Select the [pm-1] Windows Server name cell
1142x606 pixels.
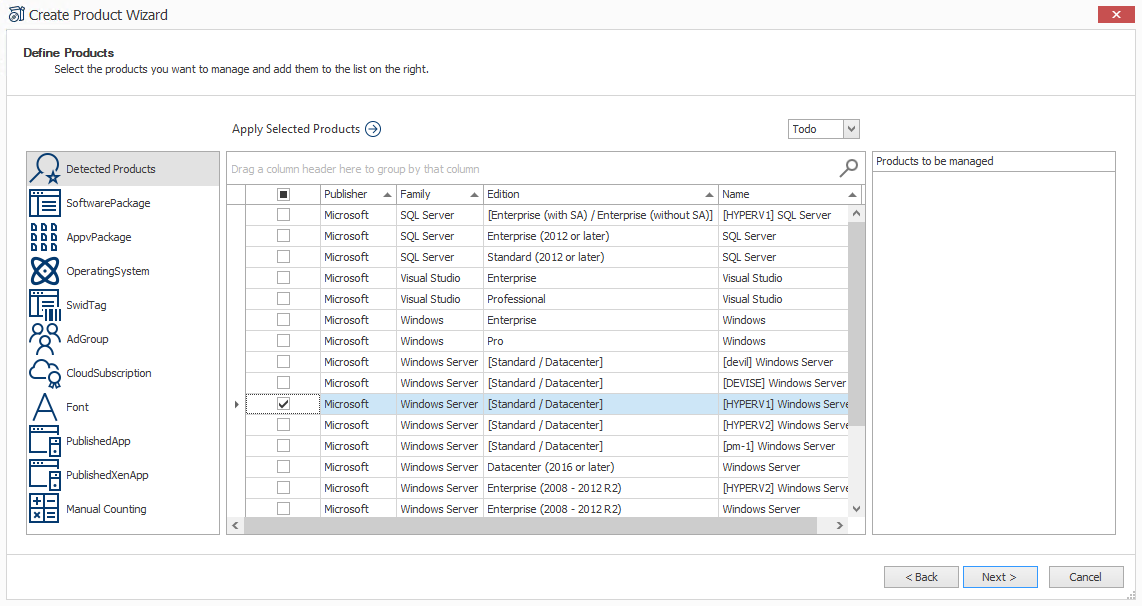click(784, 446)
